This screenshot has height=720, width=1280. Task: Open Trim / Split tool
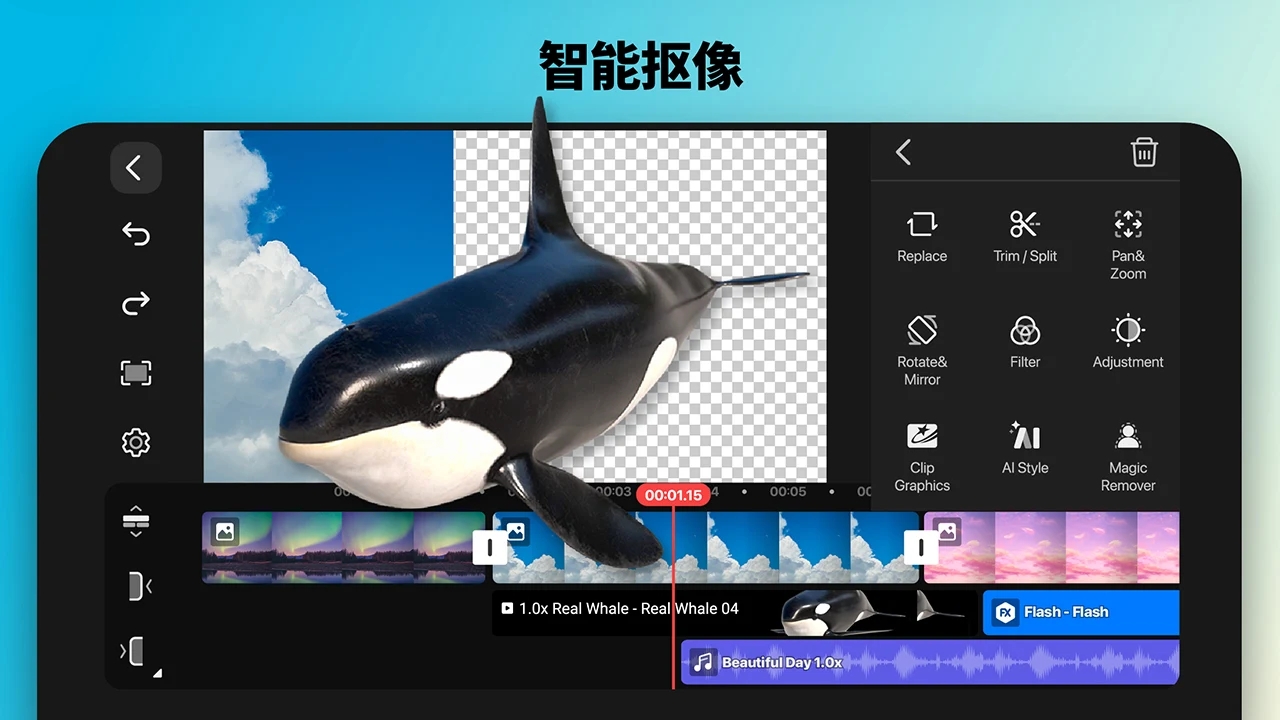[1025, 237]
